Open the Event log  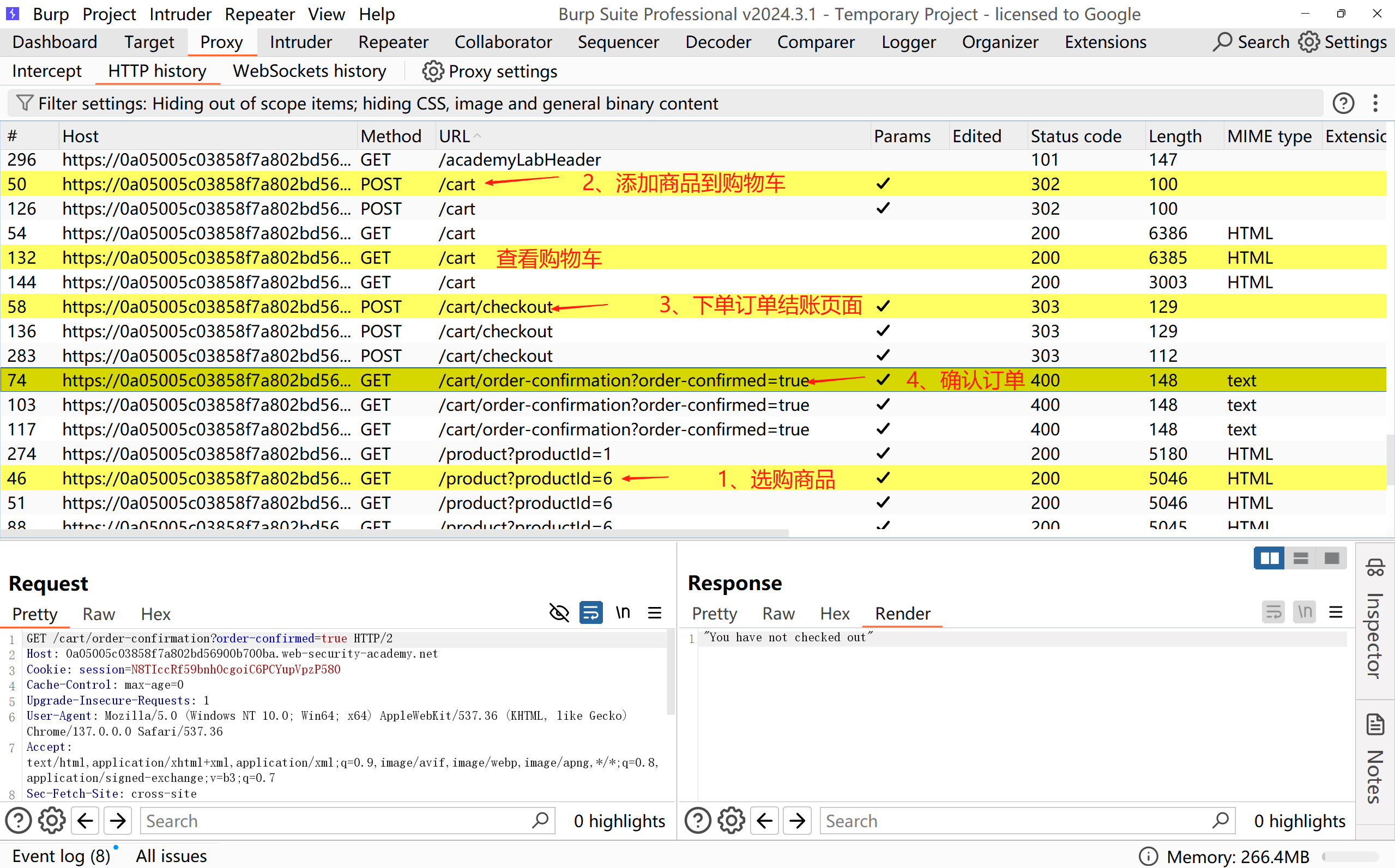coord(61,855)
